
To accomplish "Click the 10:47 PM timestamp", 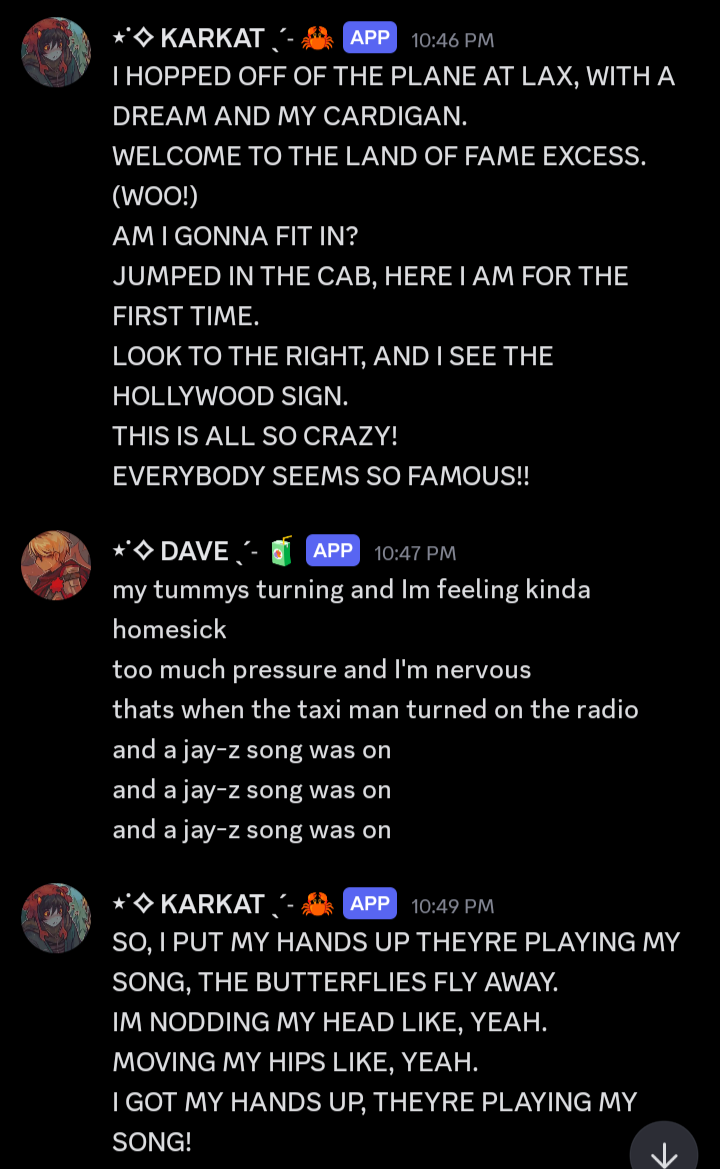I will [x=415, y=553].
